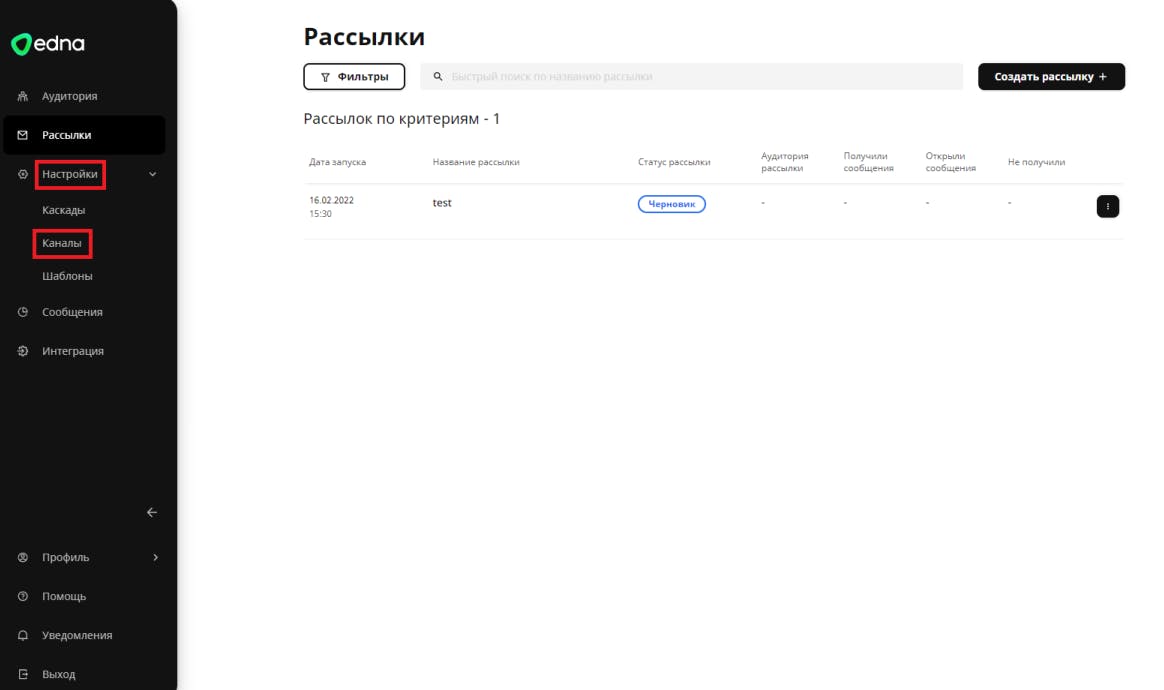Click the Рассылки envelope icon
The width and height of the screenshot is (1164, 690).
[23, 135]
